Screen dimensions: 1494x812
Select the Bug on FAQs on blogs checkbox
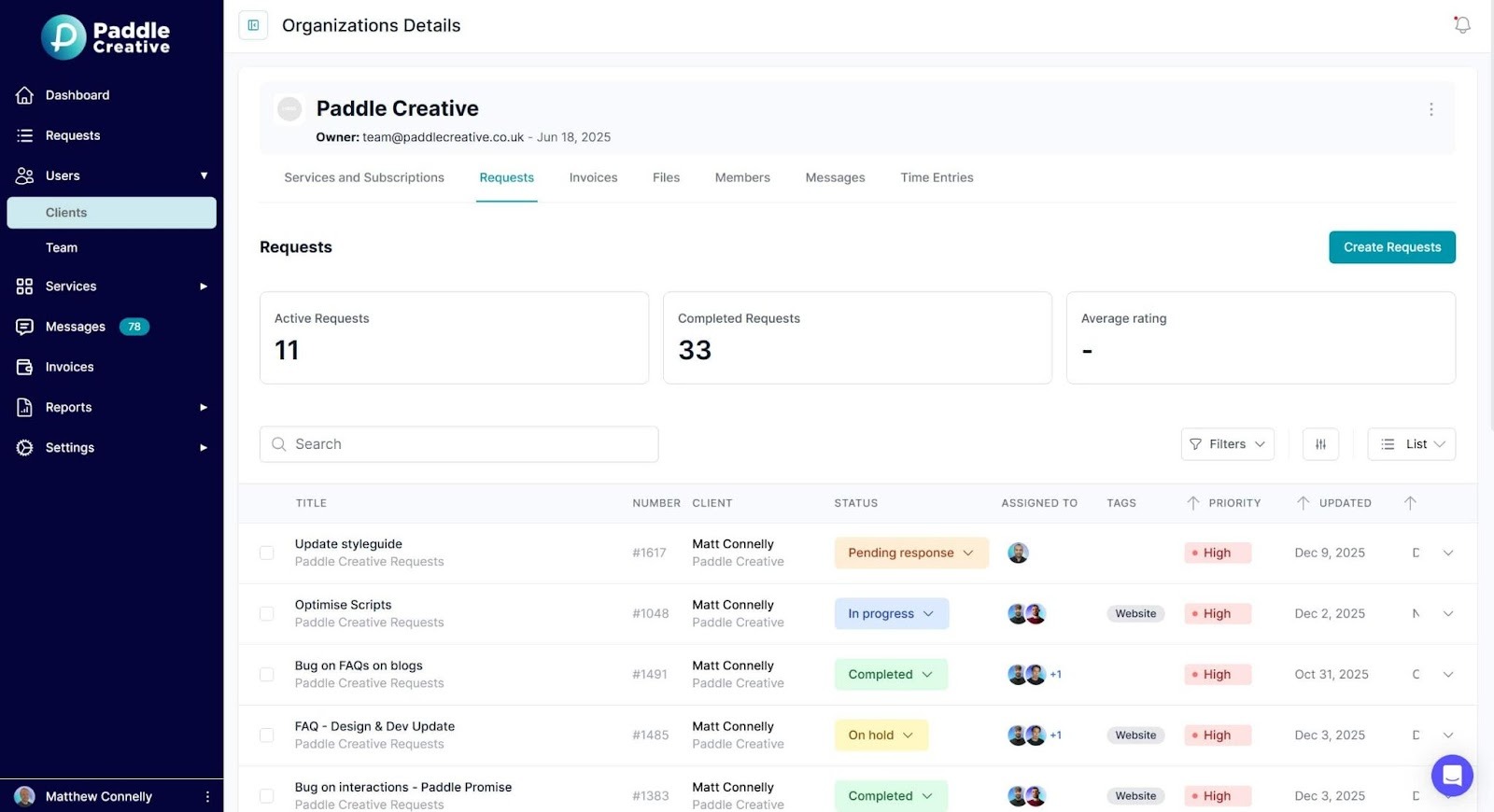(x=267, y=675)
